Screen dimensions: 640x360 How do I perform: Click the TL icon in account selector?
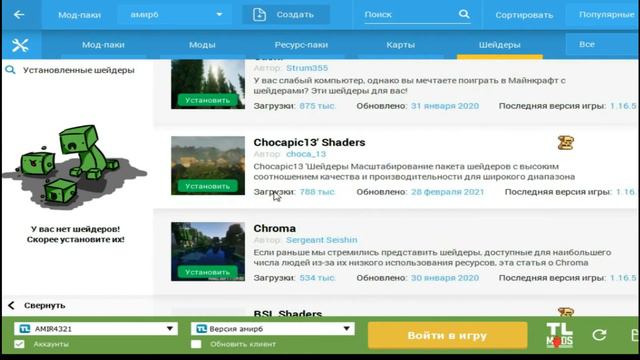[24, 329]
